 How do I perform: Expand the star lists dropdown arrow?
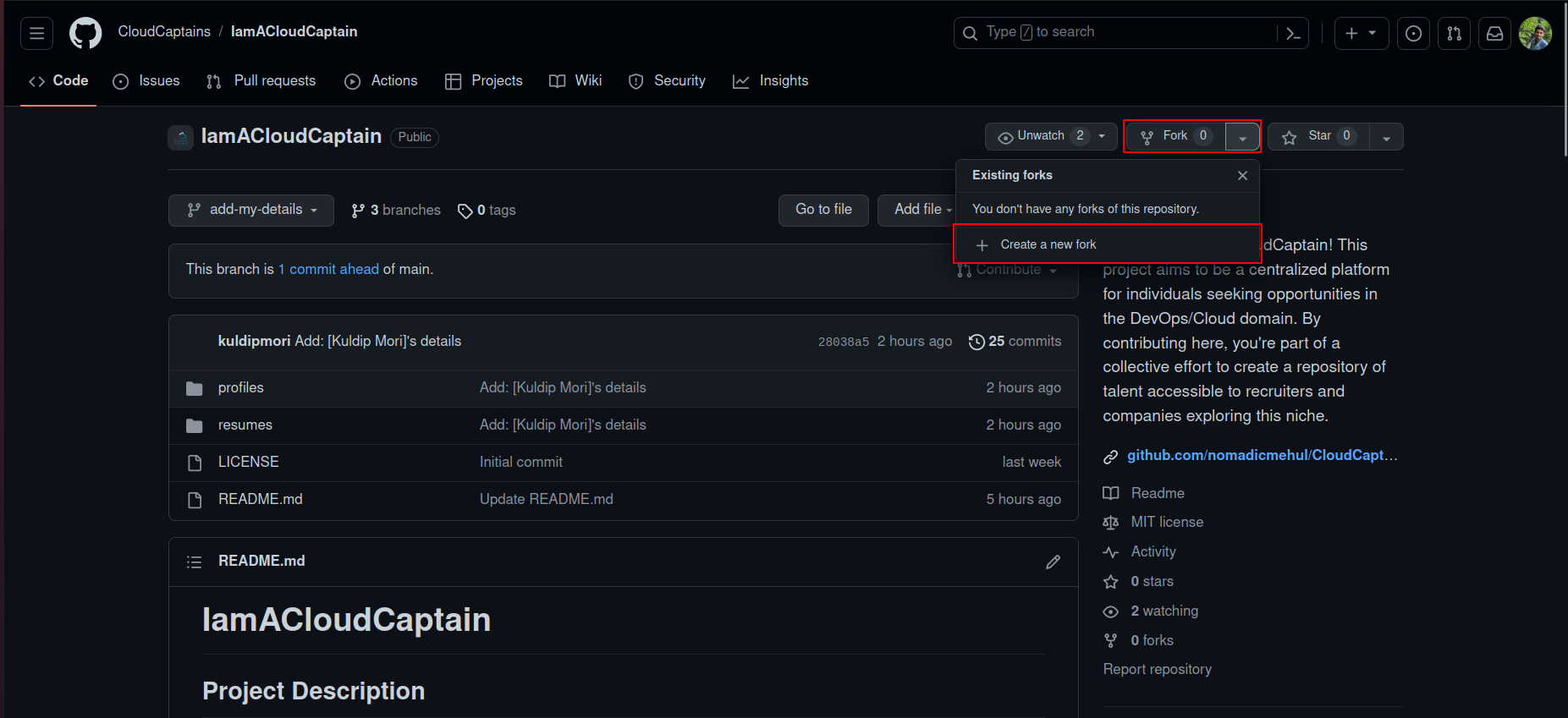(x=1386, y=137)
